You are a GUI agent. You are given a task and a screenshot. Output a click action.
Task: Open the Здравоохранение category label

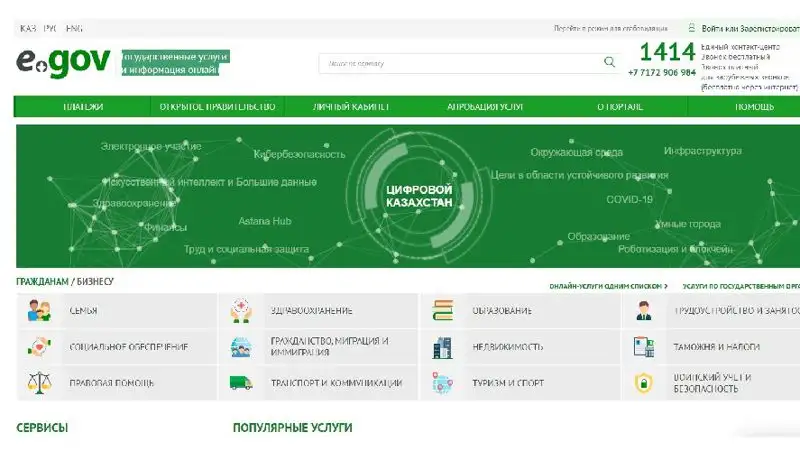311,311
